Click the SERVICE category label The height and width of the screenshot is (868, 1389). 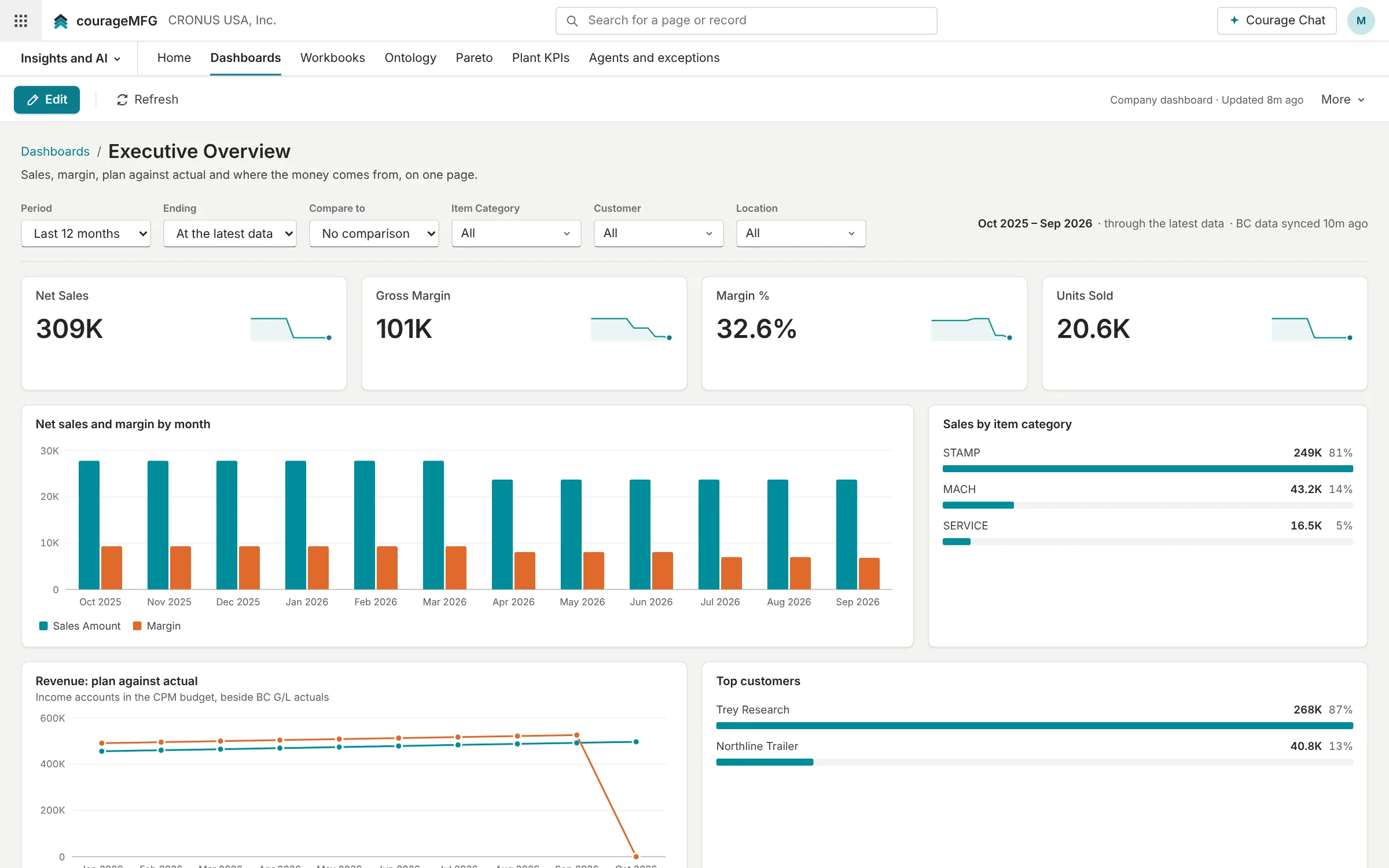(x=965, y=525)
